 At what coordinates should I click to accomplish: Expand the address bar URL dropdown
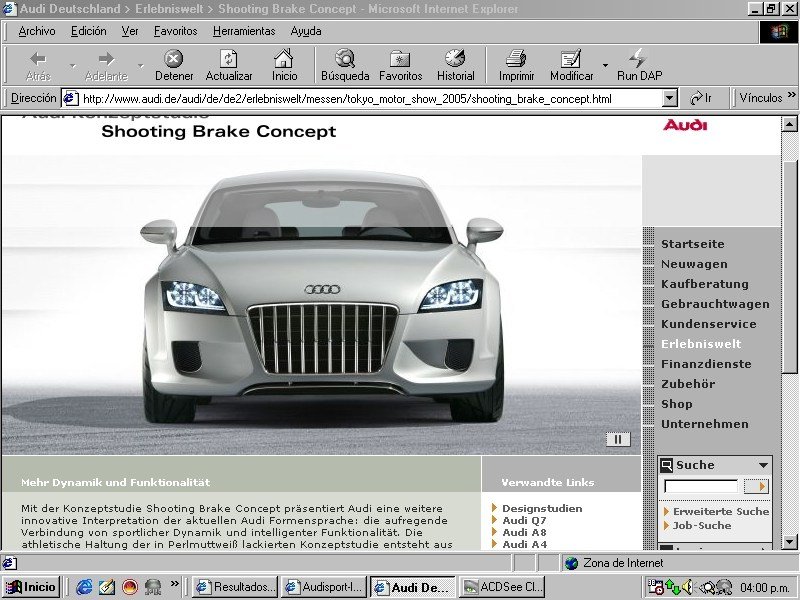669,98
